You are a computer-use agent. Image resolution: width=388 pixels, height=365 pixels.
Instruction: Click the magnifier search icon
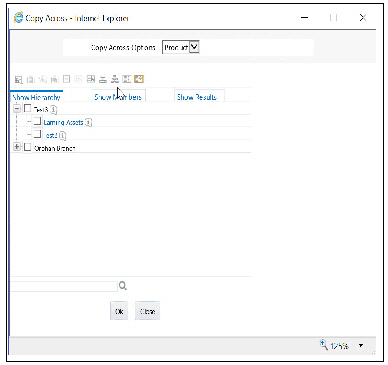123,286
